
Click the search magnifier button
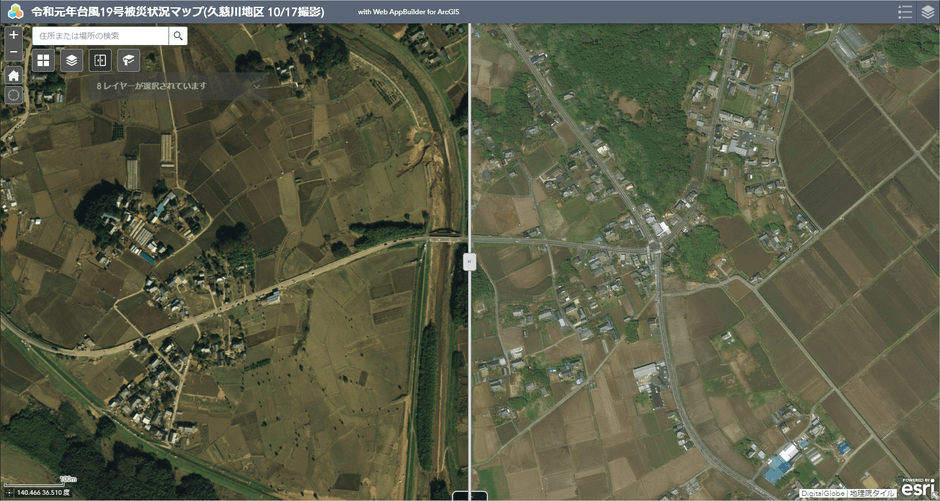[x=178, y=36]
